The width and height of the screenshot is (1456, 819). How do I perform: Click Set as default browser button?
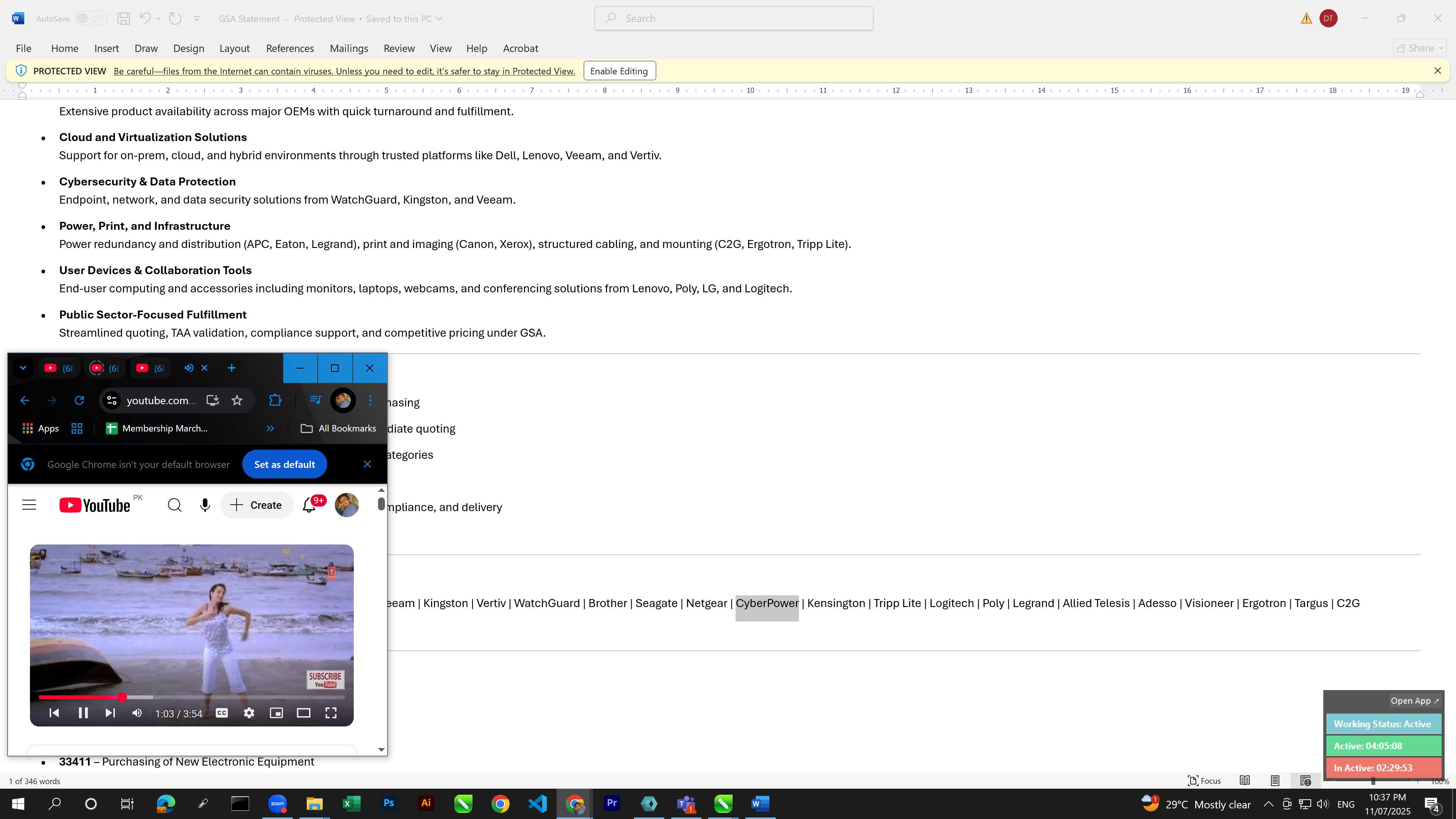(284, 464)
